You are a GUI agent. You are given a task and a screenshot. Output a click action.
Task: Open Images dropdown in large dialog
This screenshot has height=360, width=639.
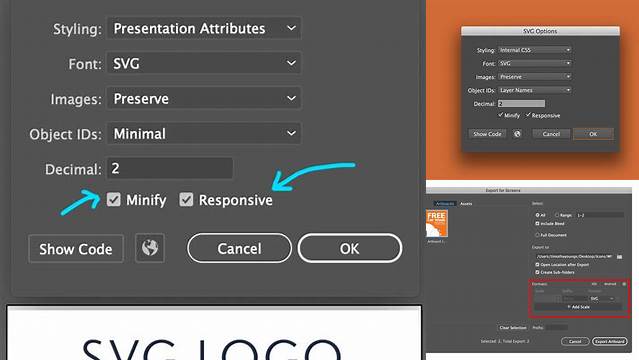204,98
